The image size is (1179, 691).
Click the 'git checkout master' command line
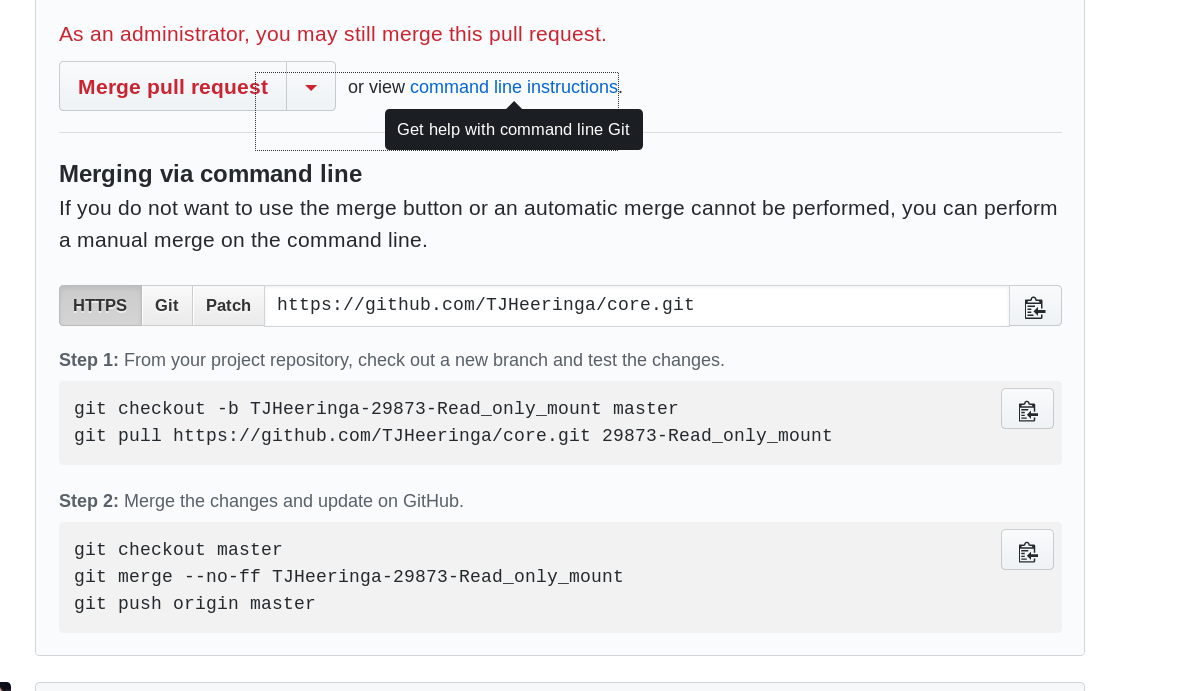[178, 550]
